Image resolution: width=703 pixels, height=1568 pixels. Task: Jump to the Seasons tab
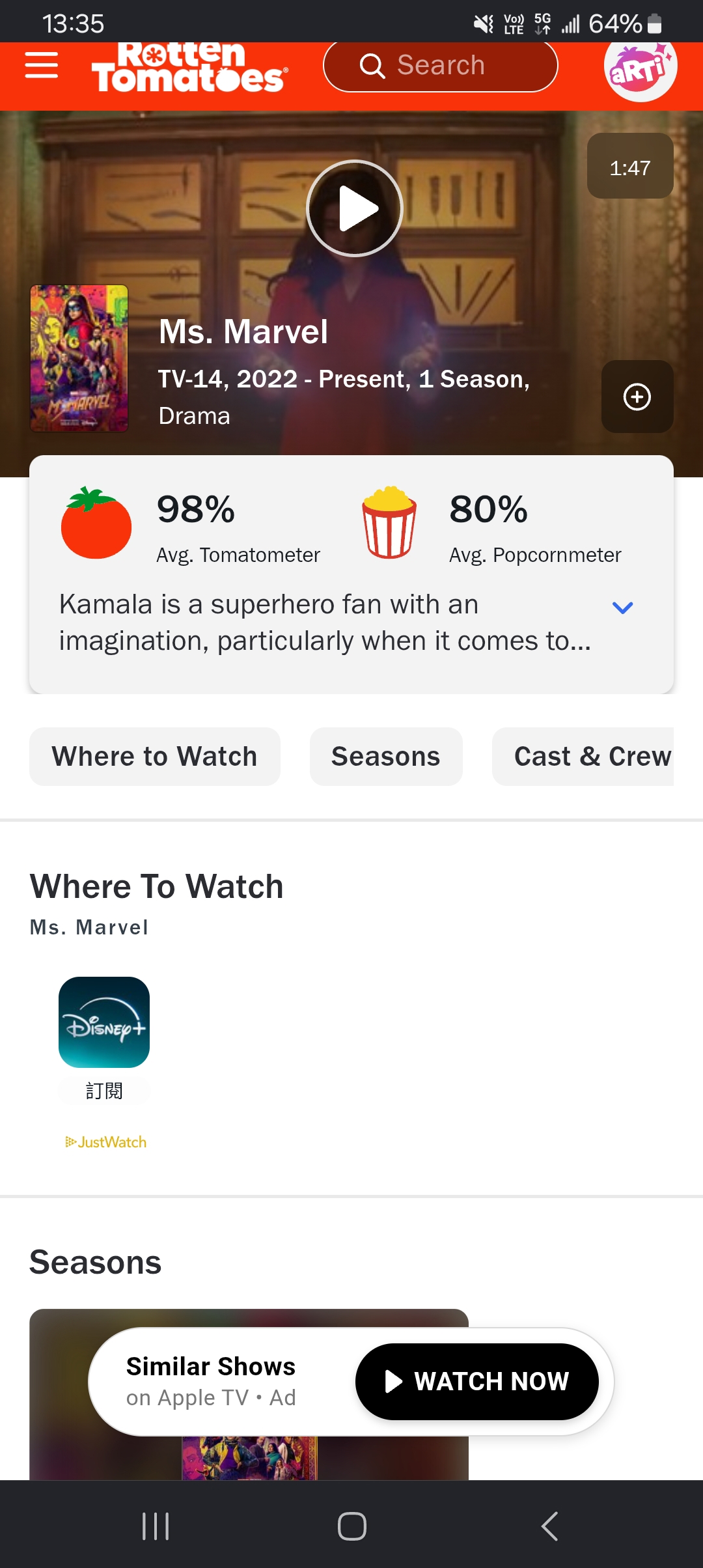point(386,757)
